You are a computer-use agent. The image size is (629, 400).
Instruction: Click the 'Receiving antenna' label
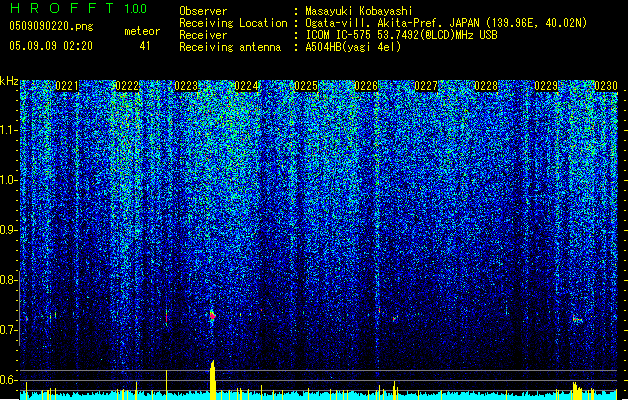click(x=230, y=47)
